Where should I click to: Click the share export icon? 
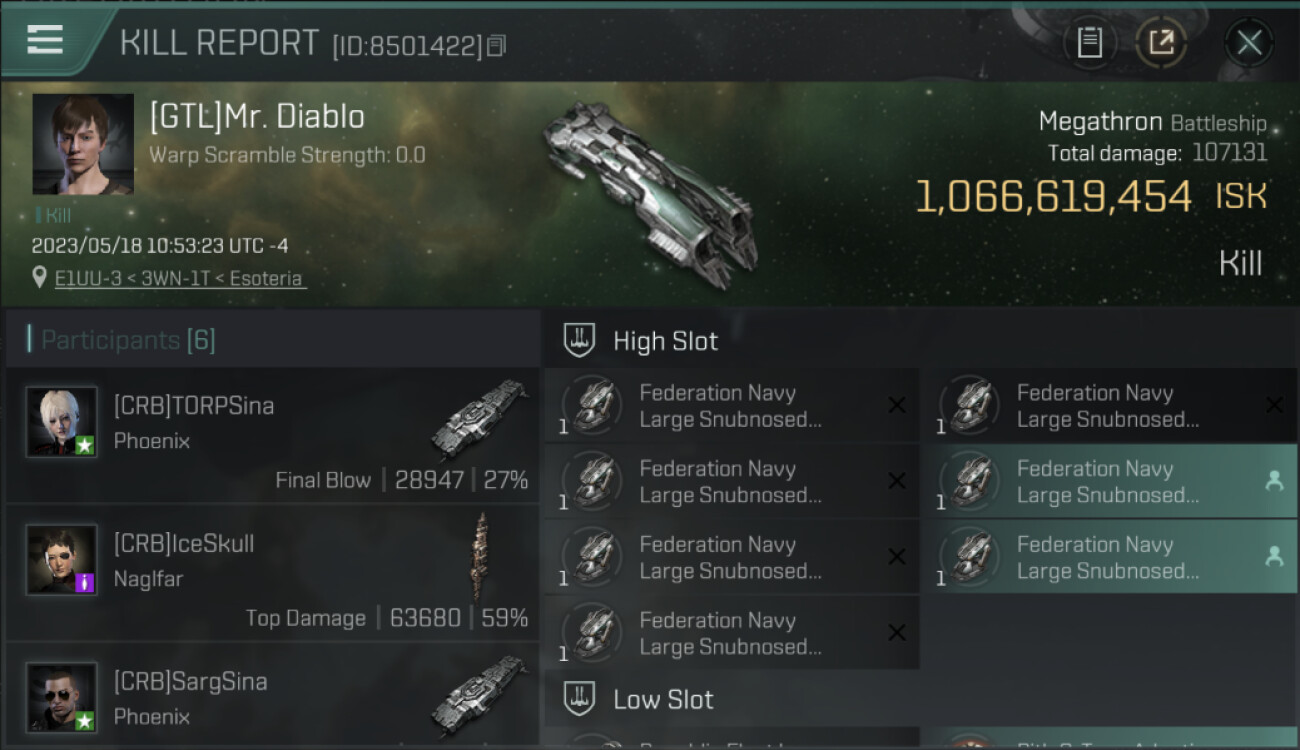(x=1161, y=43)
